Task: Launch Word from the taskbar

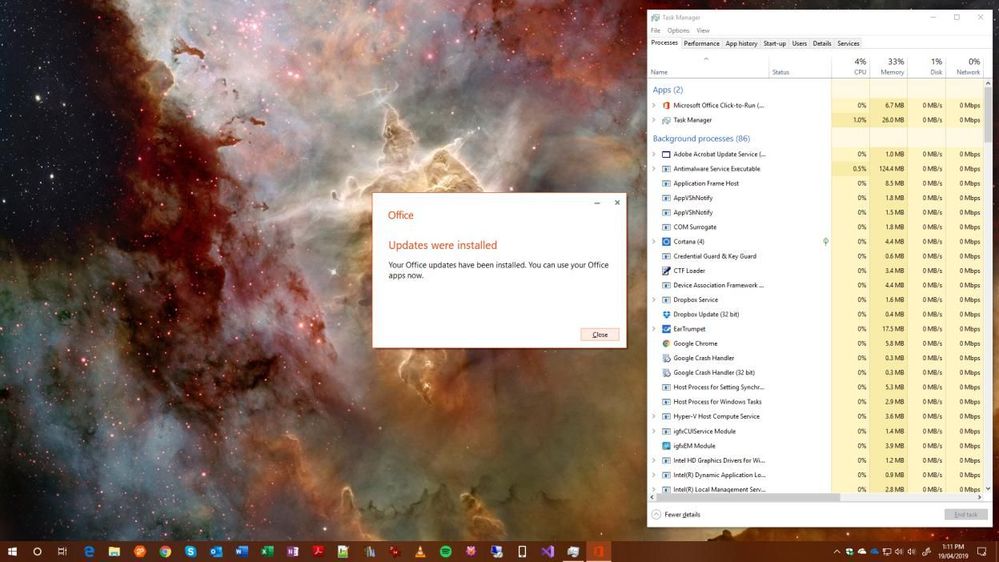Action: (x=241, y=551)
